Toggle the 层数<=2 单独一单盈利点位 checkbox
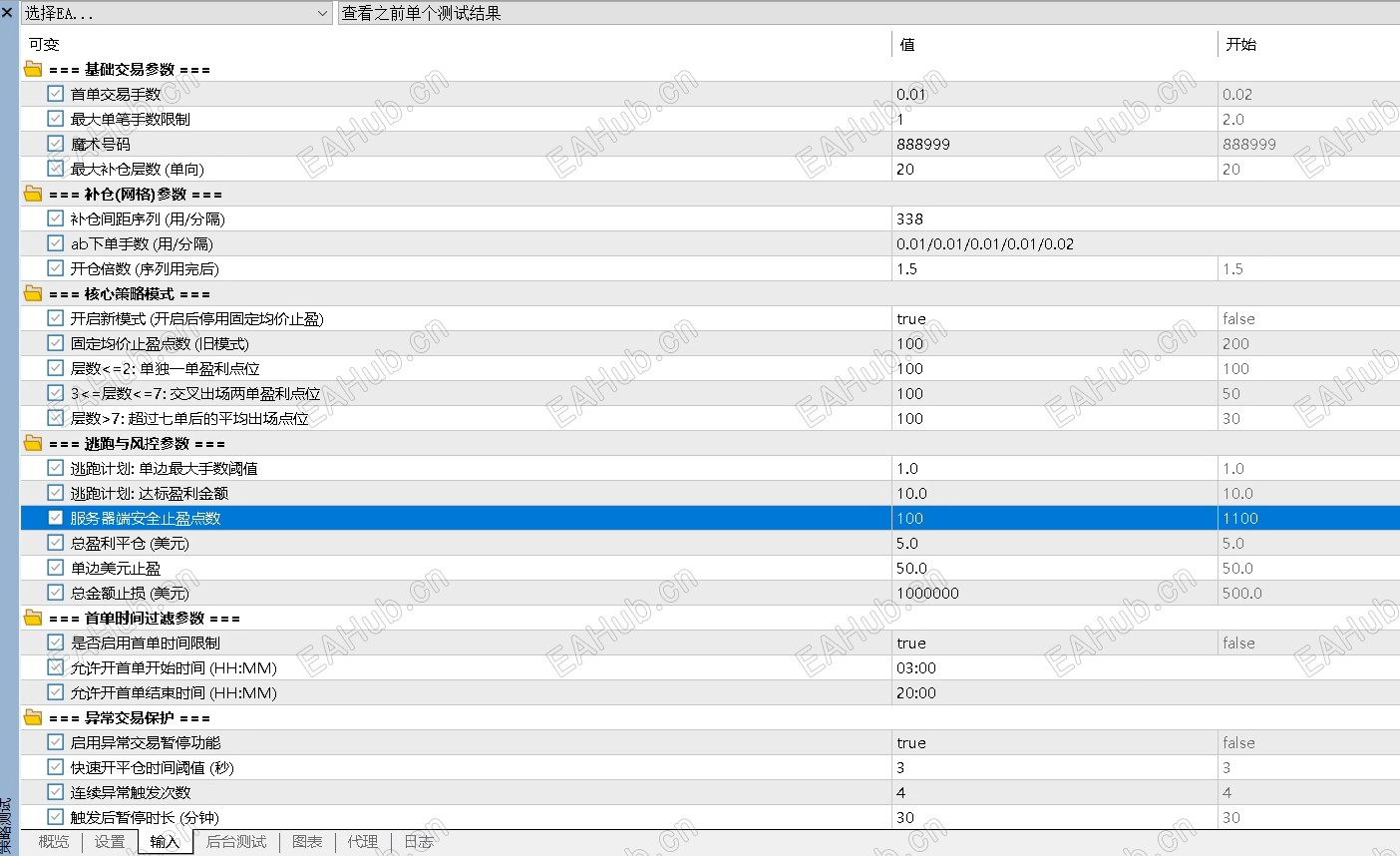This screenshot has height=856, width=1400. pyautogui.click(x=56, y=368)
